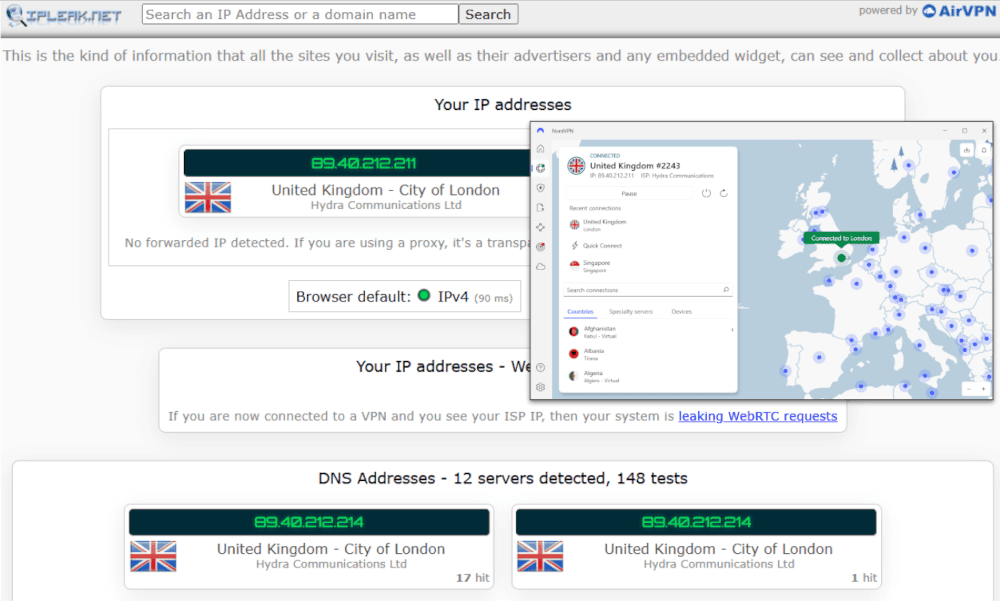Click the 1 hit DNS address 89.40.212.214
Image resolution: width=1000 pixels, height=601 pixels.
[x=696, y=522]
